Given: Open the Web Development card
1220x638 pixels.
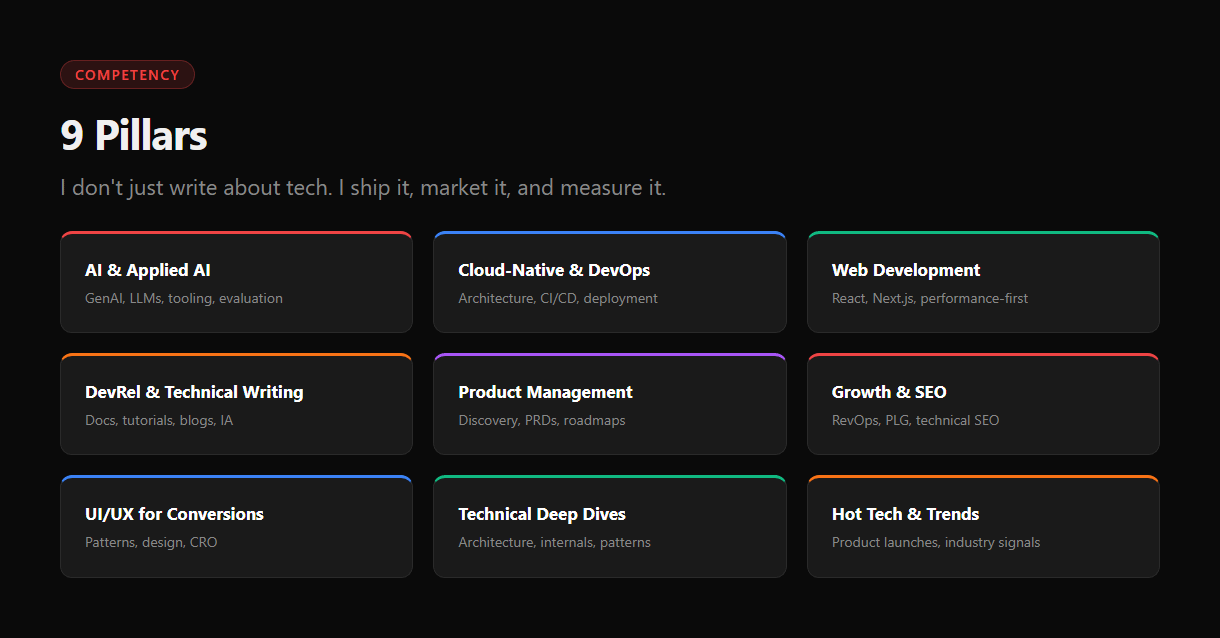Looking at the screenshot, I should click(x=983, y=282).
